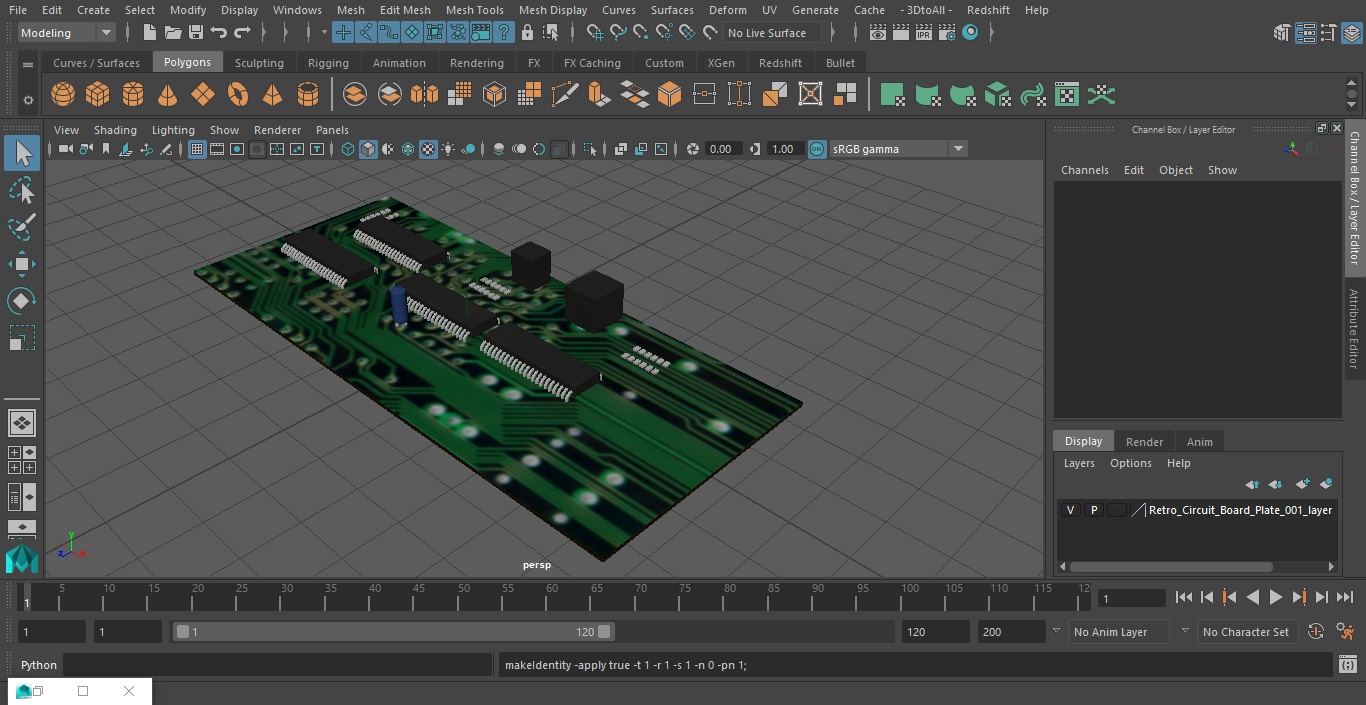The width and height of the screenshot is (1366, 705).
Task: Toggle smooth shade all cube icon
Action: click(368, 149)
